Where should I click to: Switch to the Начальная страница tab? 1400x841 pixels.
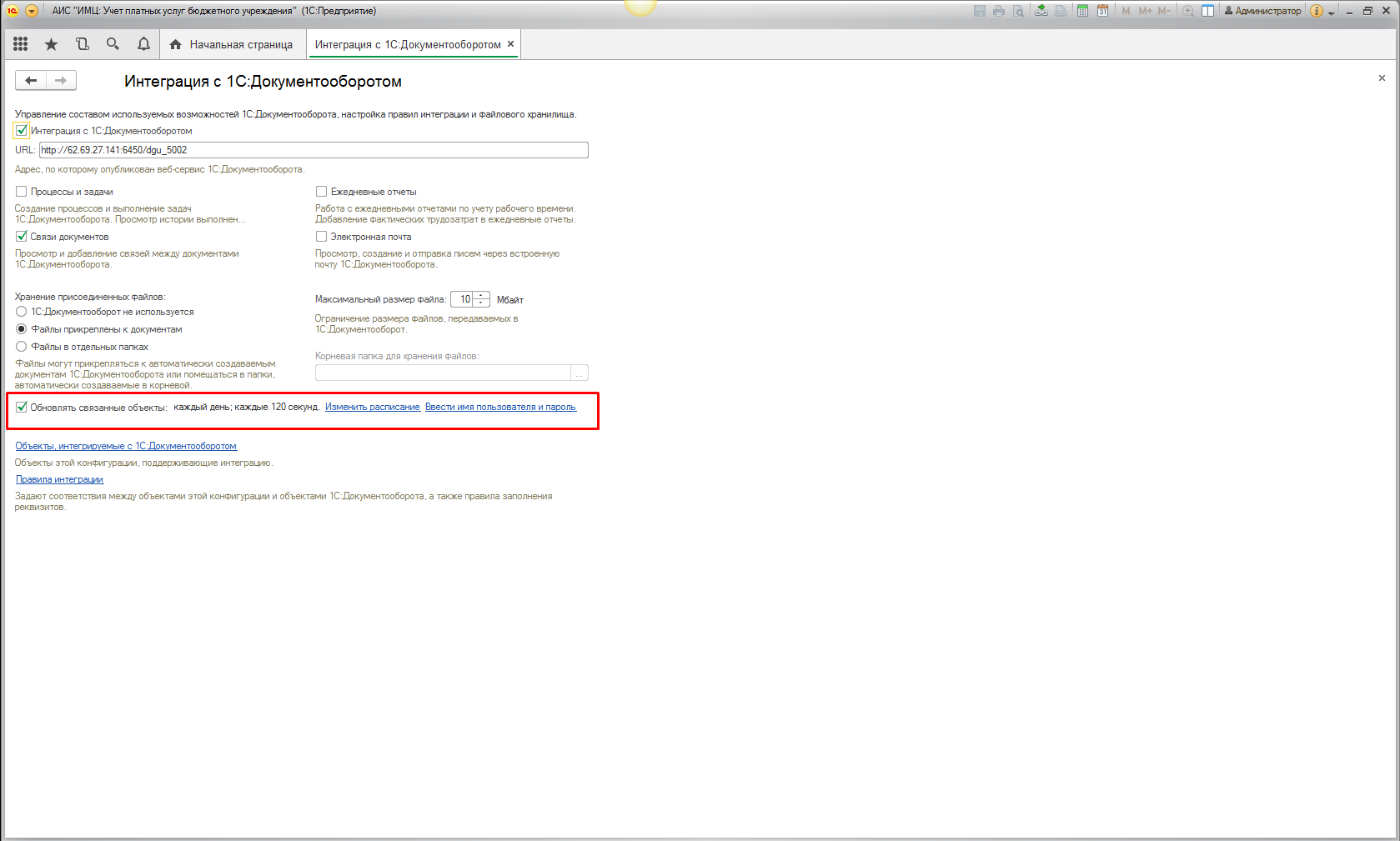pos(233,44)
